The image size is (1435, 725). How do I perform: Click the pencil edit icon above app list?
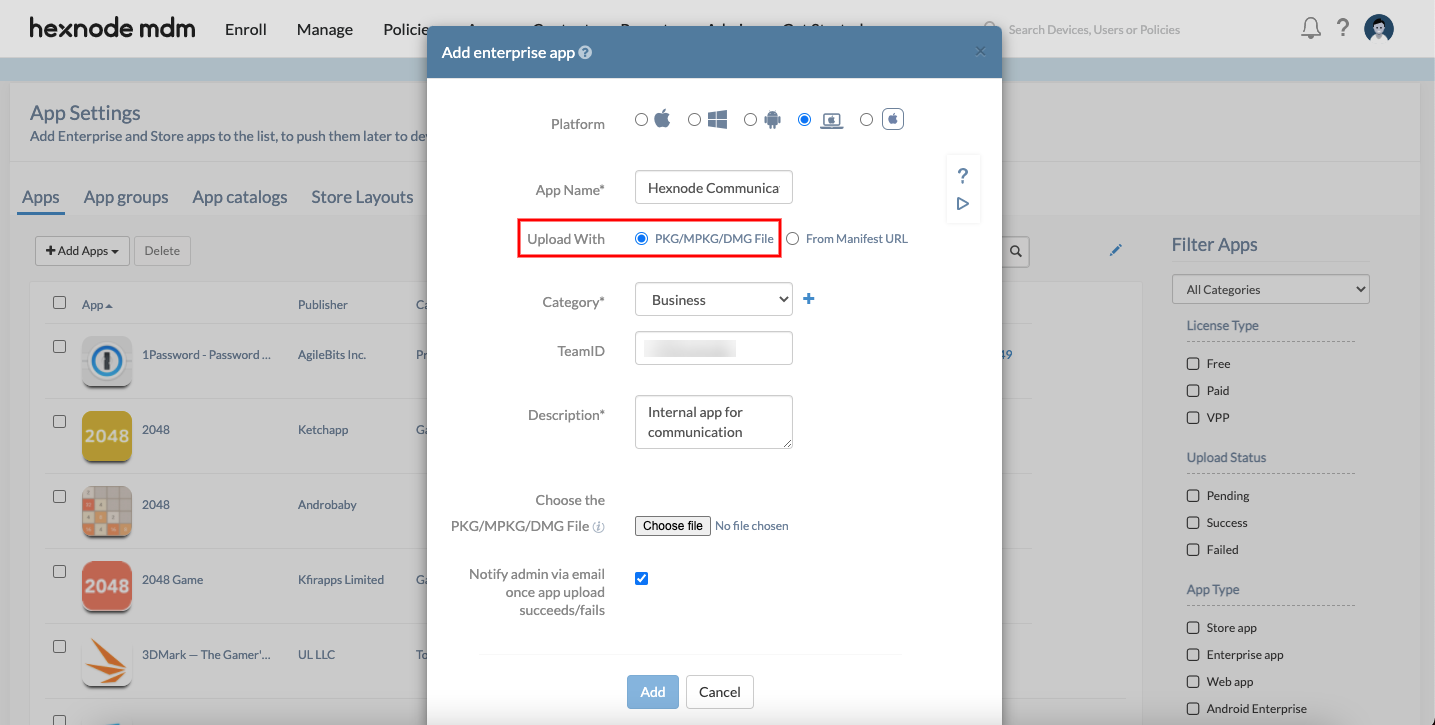[x=1116, y=250]
